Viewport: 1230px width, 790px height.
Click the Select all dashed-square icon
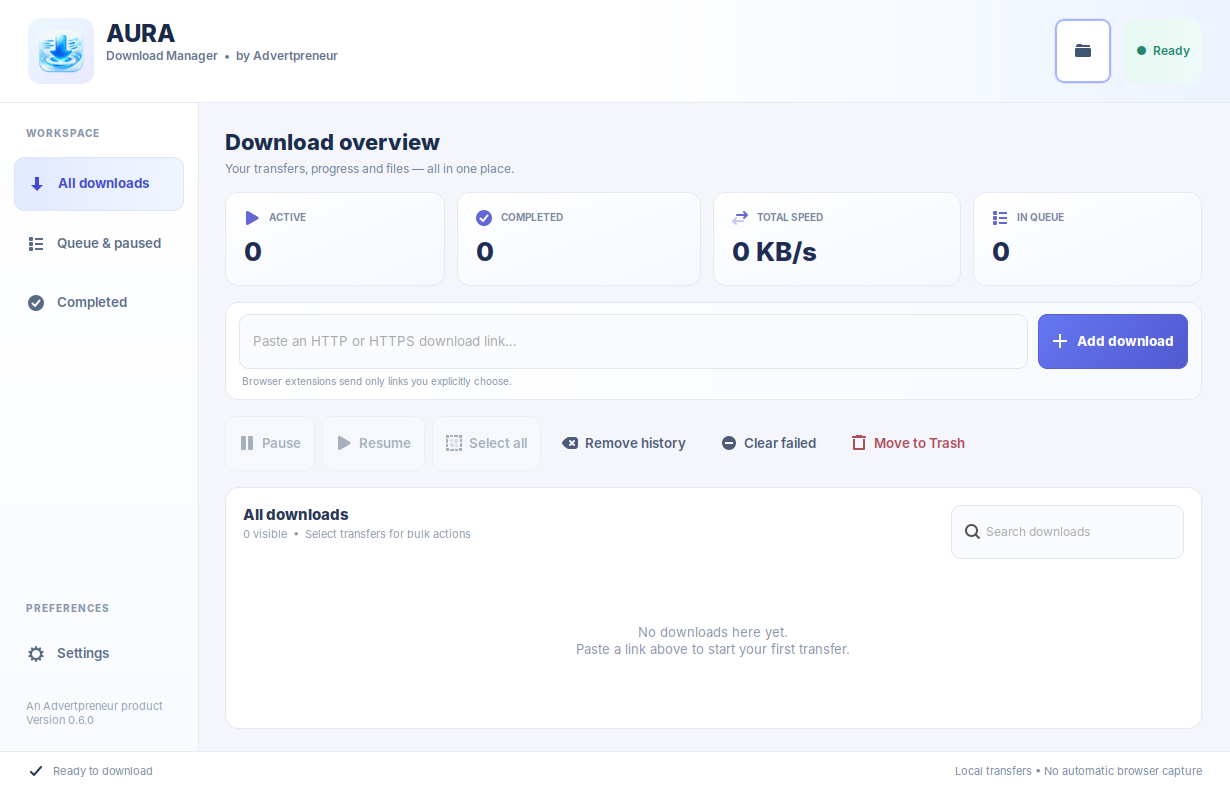454,443
